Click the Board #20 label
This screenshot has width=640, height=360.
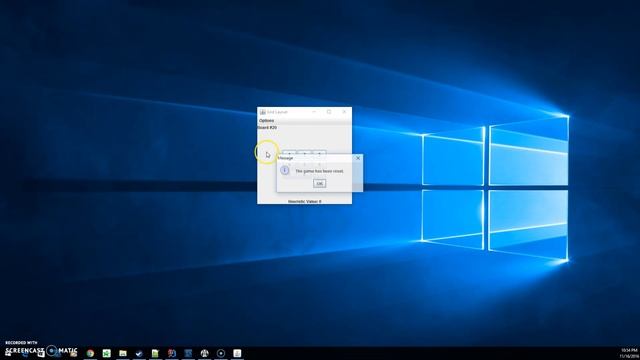[267, 127]
